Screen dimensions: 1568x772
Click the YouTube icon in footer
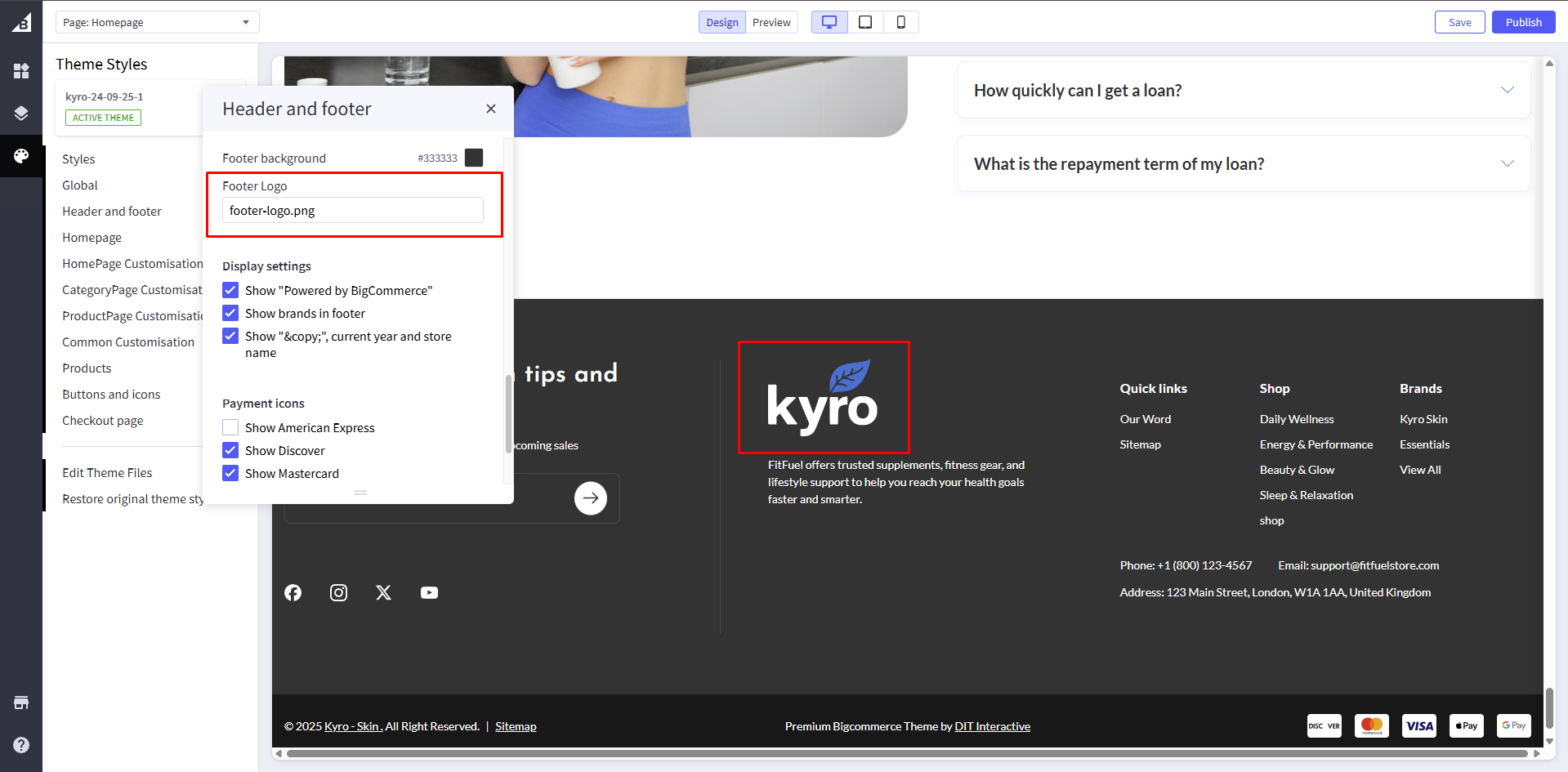click(429, 592)
